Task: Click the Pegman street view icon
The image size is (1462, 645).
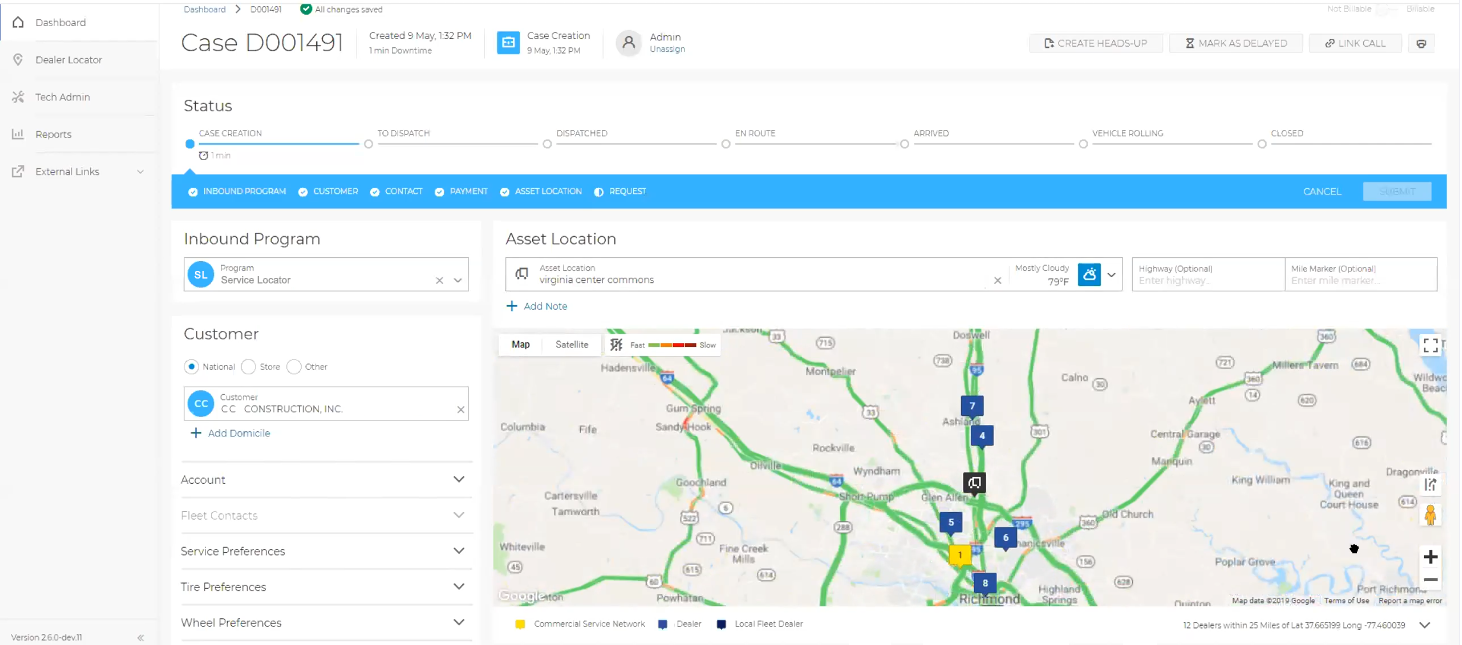Action: [1430, 515]
